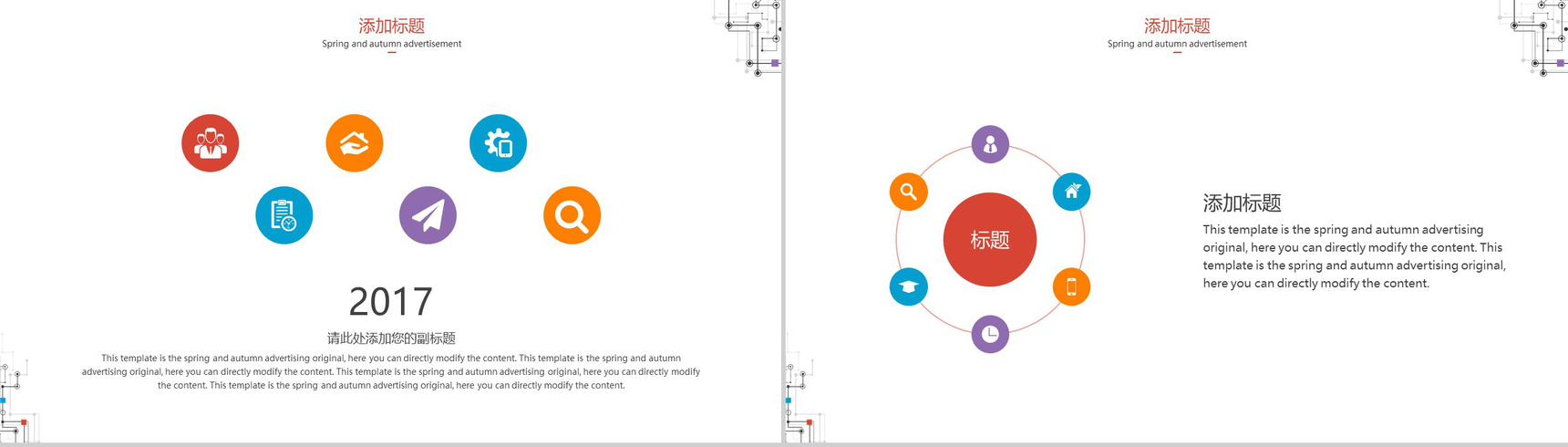1568x447 pixels.
Task: Click the left slide's red 添加标题 title
Action: pyautogui.click(x=392, y=26)
